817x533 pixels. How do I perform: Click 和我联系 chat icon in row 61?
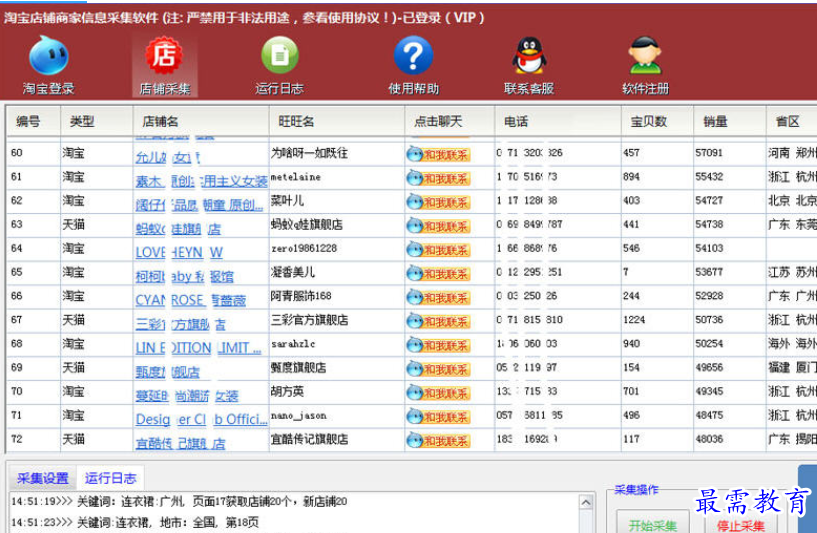(438, 178)
